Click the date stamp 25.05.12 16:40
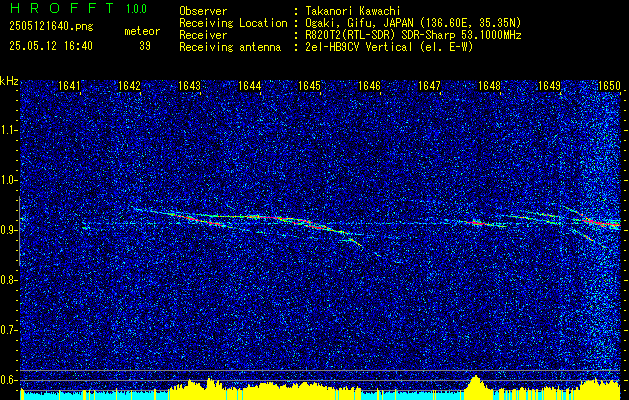The width and height of the screenshot is (629, 400). tap(51, 46)
